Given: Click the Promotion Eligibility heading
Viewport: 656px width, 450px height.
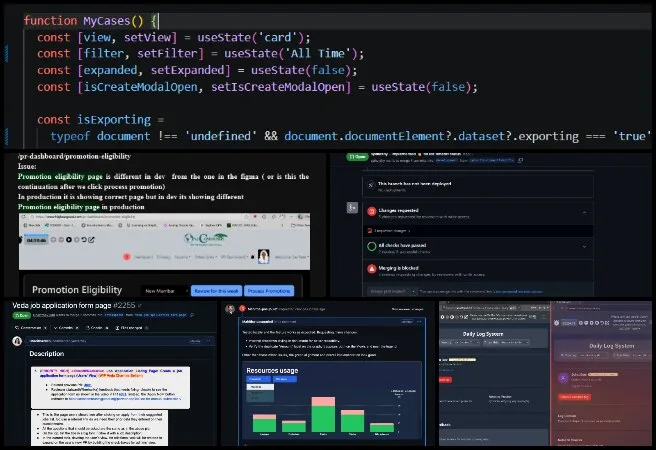Looking at the screenshot, I should click(77, 290).
